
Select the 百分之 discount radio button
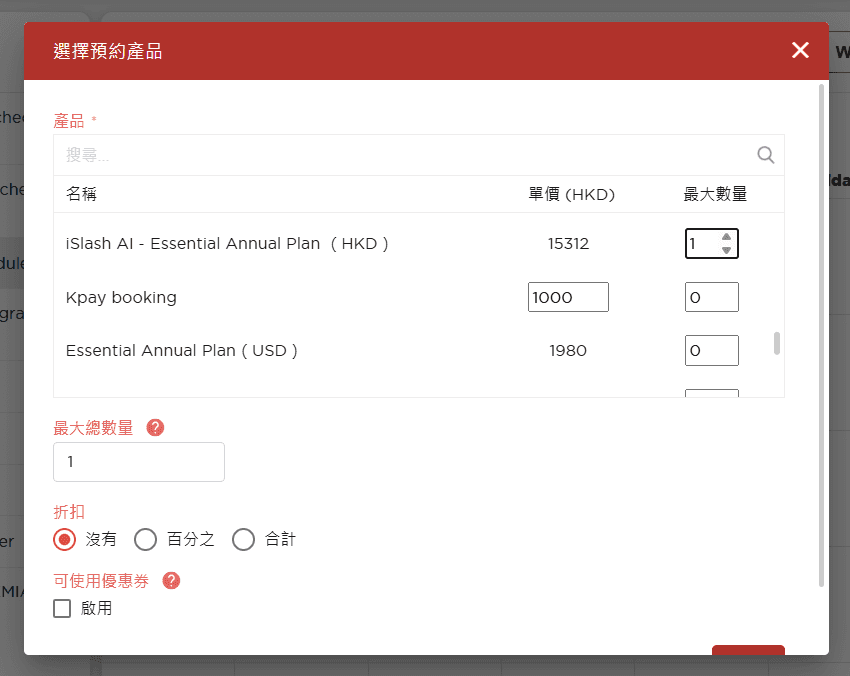(x=145, y=539)
